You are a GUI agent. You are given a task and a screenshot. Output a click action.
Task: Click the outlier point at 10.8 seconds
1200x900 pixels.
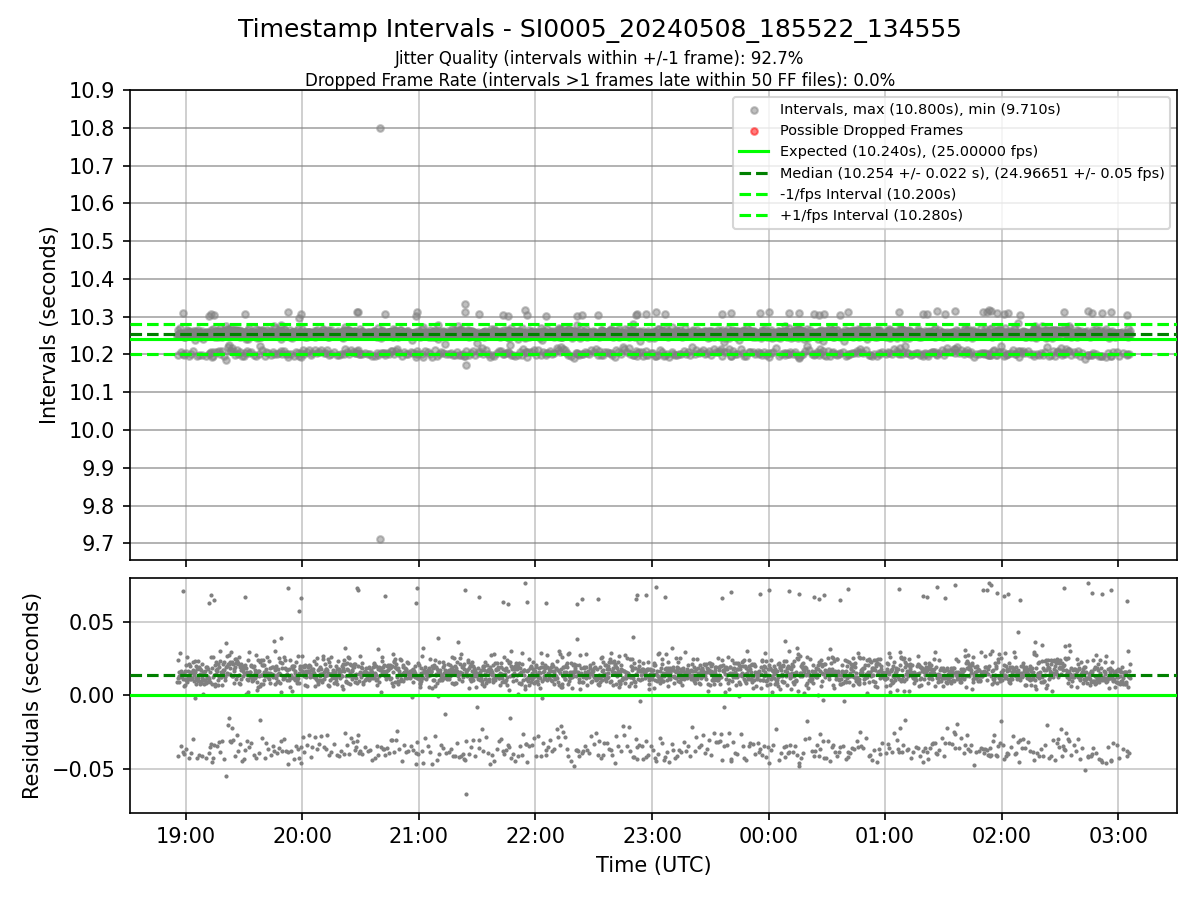tap(380, 128)
